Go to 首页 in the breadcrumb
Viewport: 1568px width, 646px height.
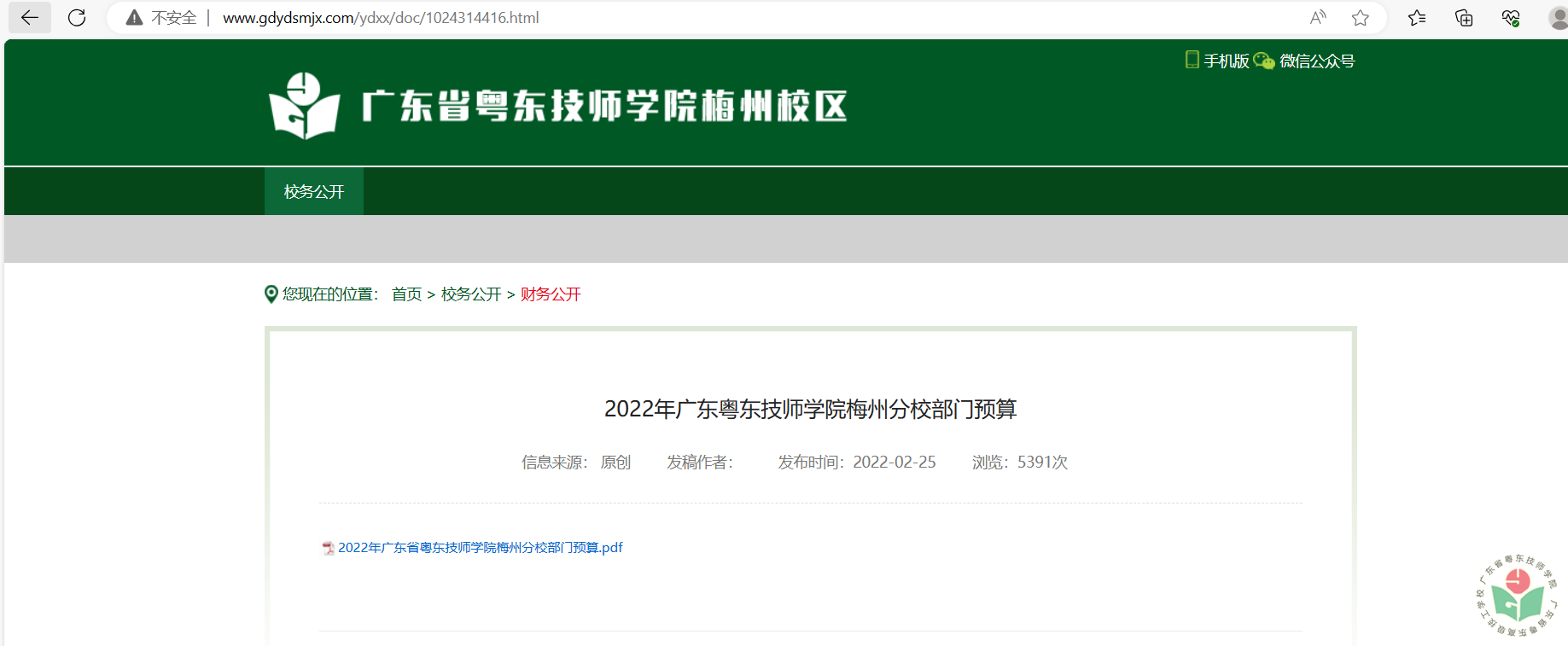click(406, 294)
